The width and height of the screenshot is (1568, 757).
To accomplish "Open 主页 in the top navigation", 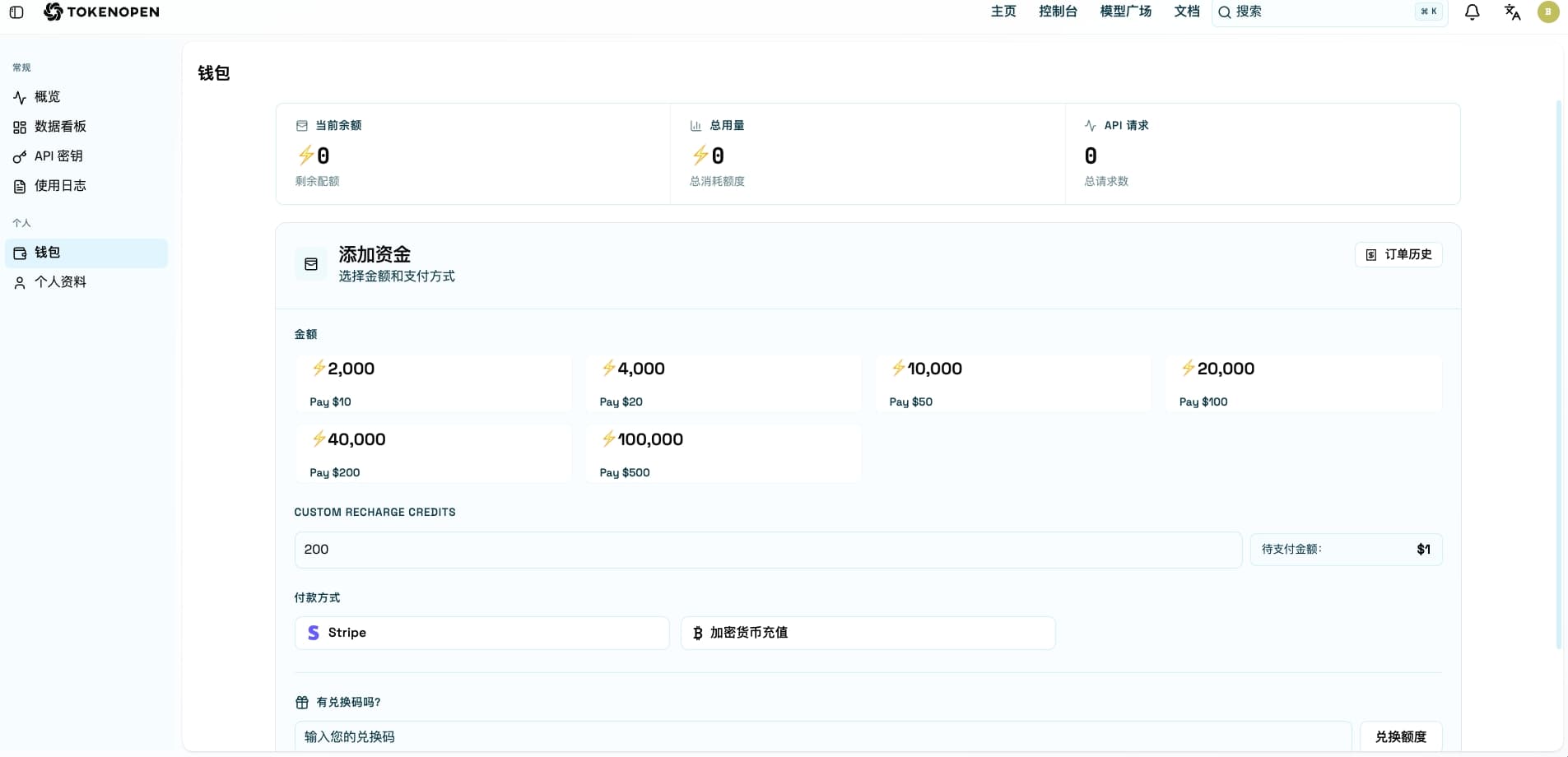I will (1003, 12).
